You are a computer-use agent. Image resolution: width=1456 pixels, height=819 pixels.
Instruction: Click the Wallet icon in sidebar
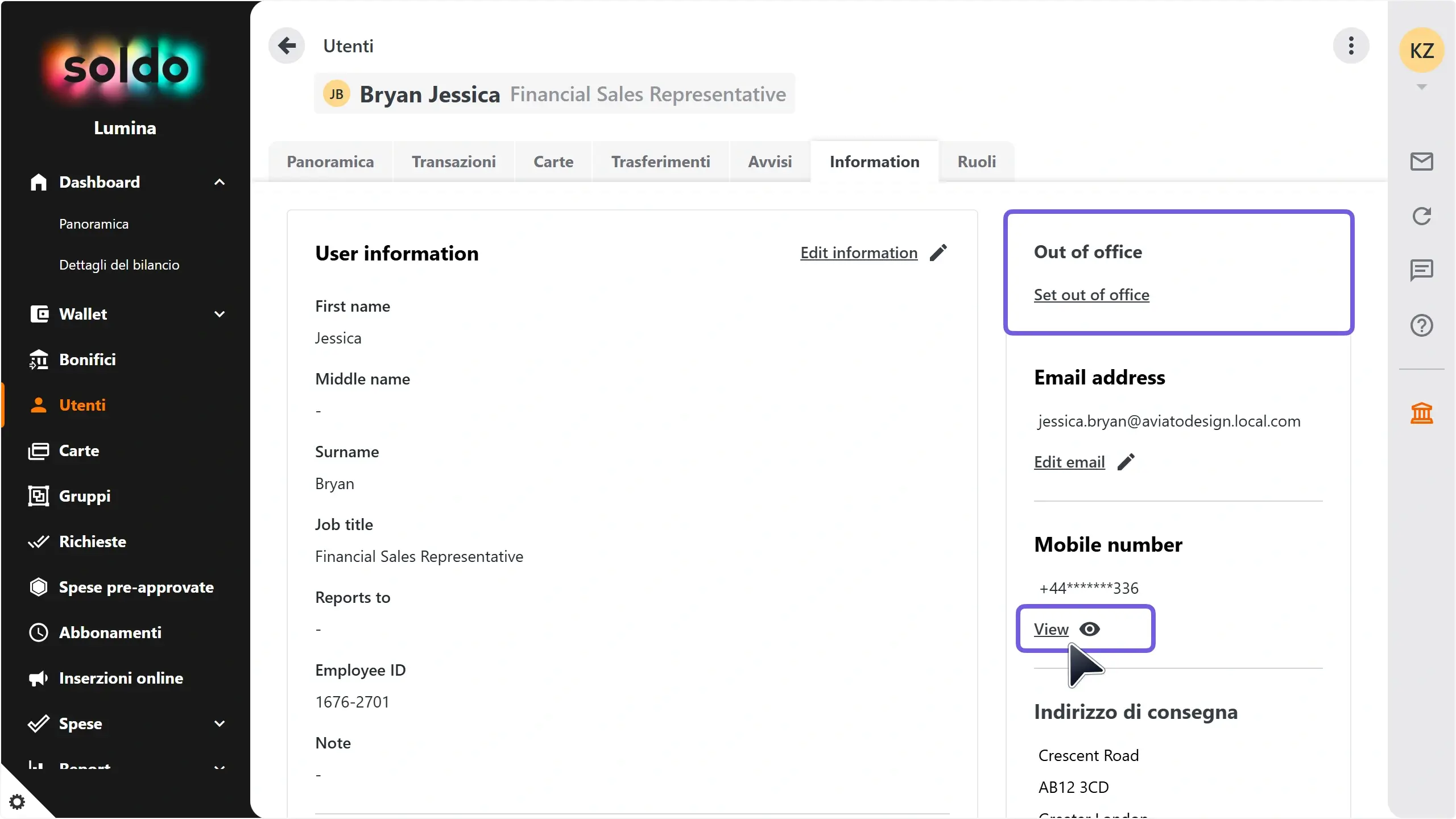point(39,314)
